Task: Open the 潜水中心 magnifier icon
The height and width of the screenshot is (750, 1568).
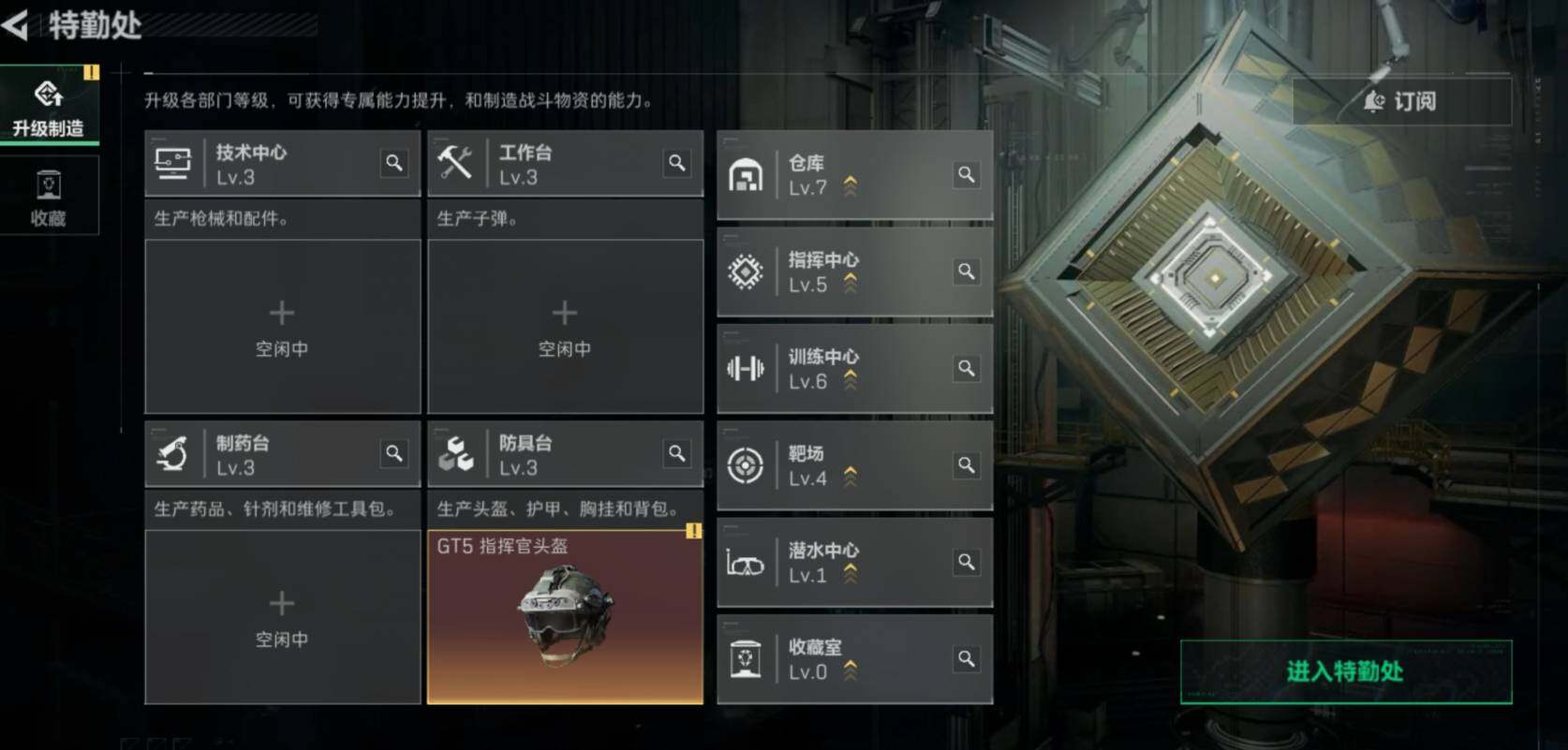Action: click(967, 562)
